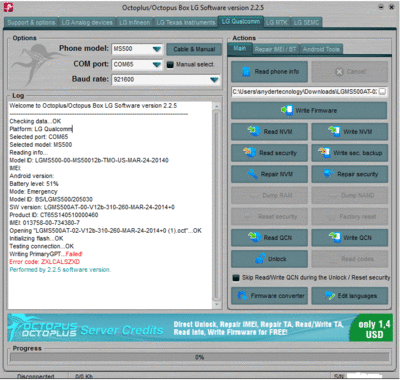Click the Read security icon
Image resolution: width=400 pixels, height=380 pixels.
tap(250, 153)
